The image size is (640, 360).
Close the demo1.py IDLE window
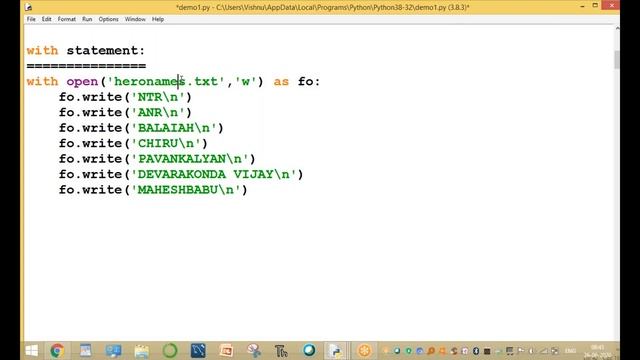click(611, 5)
